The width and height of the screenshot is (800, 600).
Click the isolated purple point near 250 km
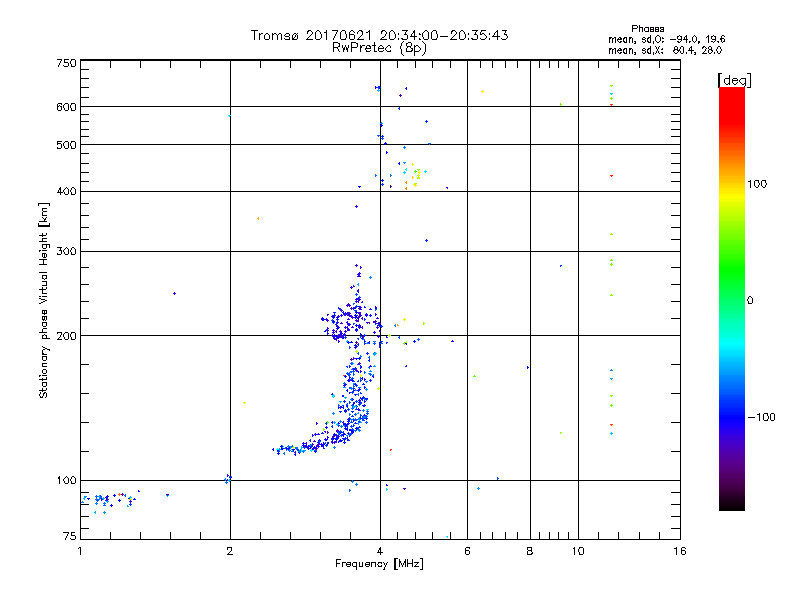click(x=174, y=293)
